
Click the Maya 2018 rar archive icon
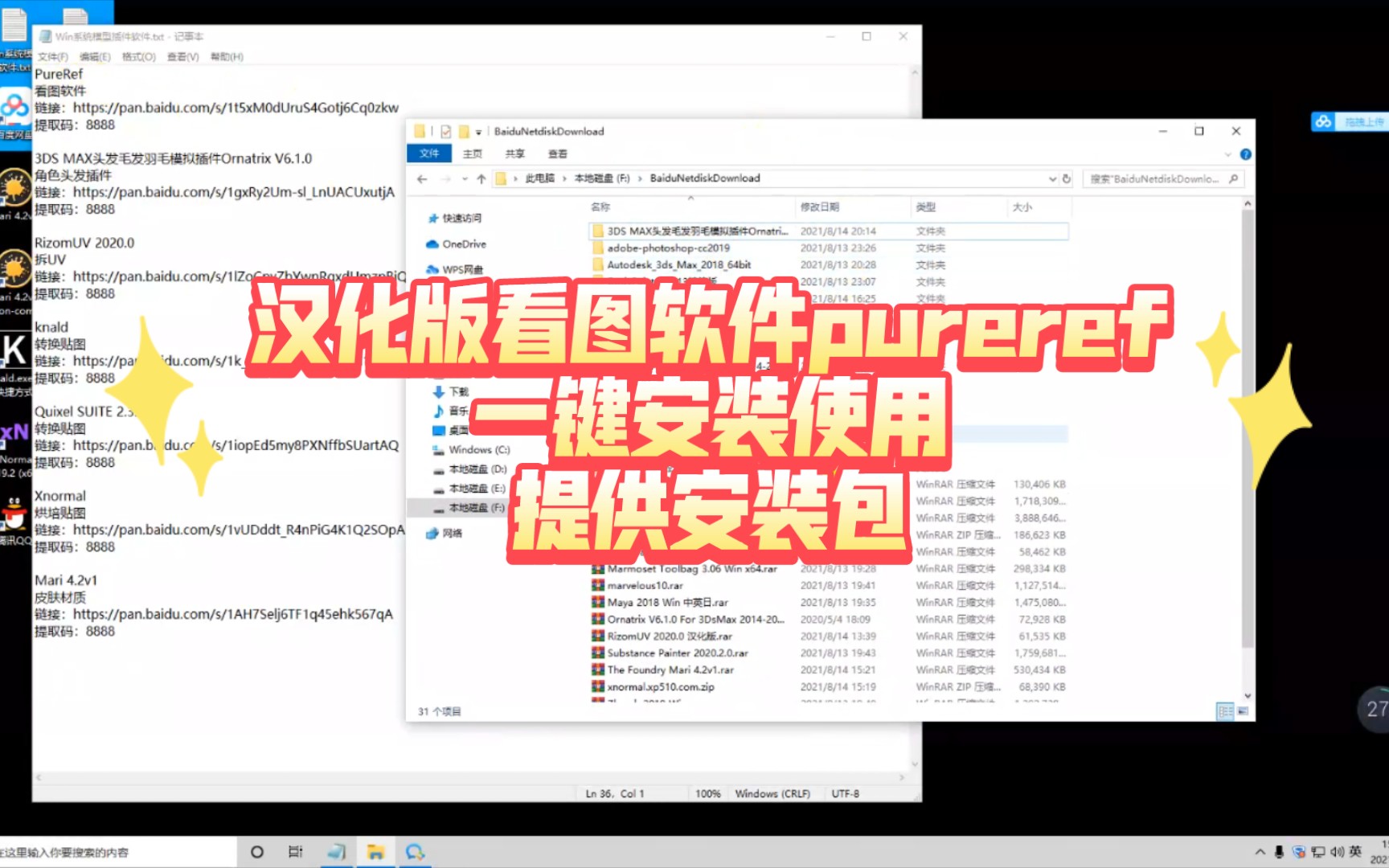[x=598, y=602]
